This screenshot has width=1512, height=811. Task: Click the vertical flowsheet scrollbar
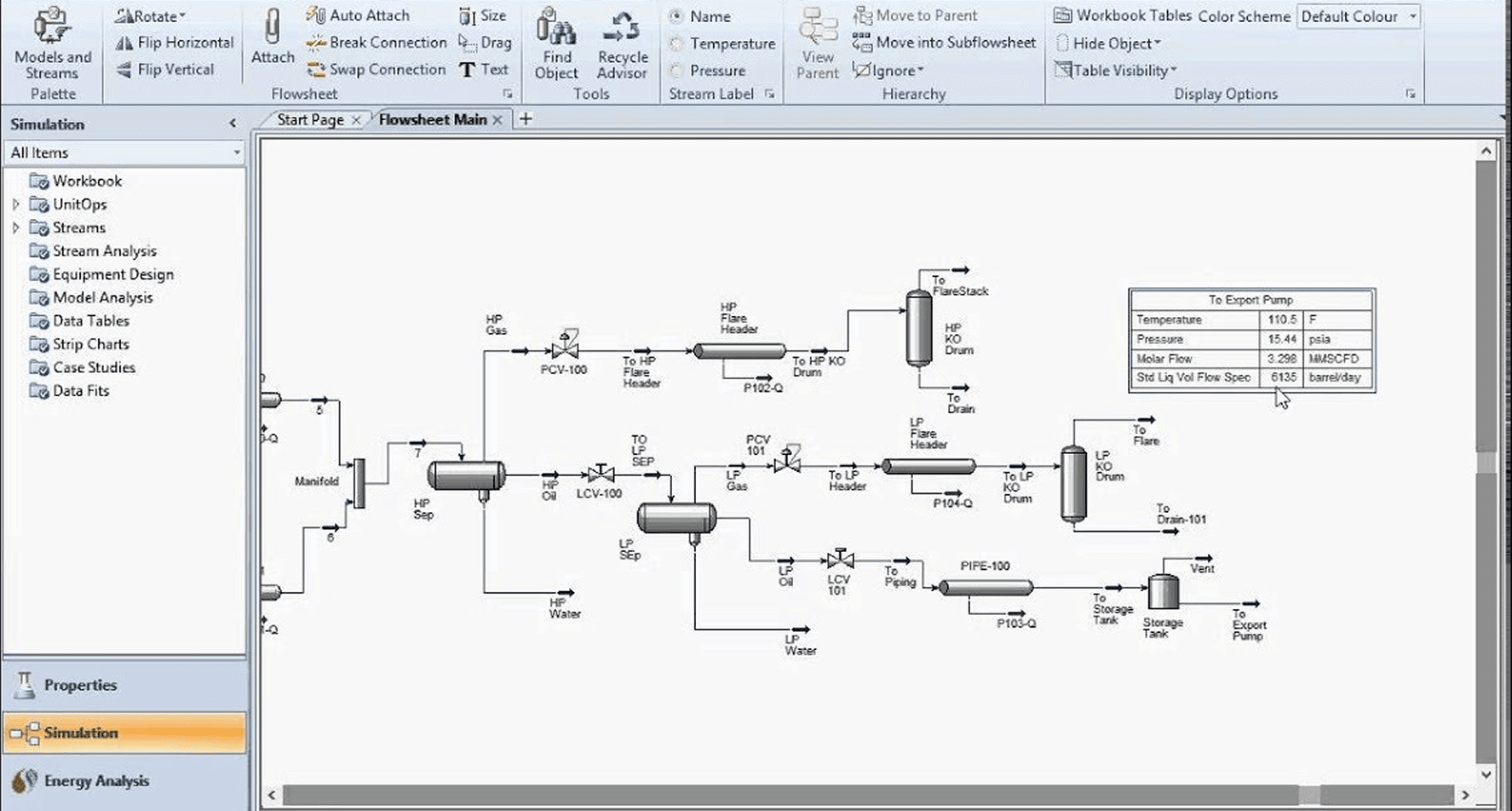(1486, 463)
